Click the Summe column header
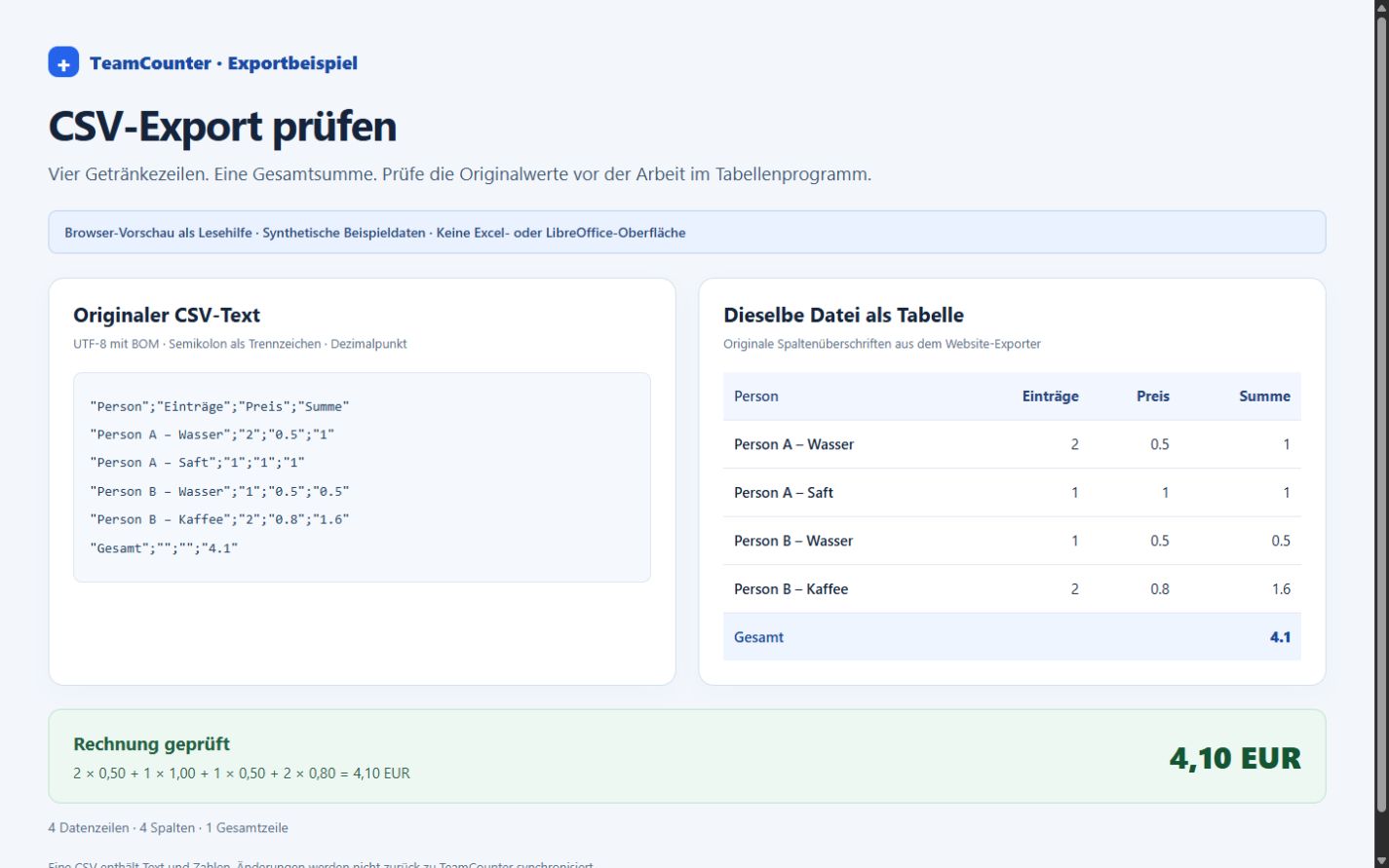 point(1264,396)
